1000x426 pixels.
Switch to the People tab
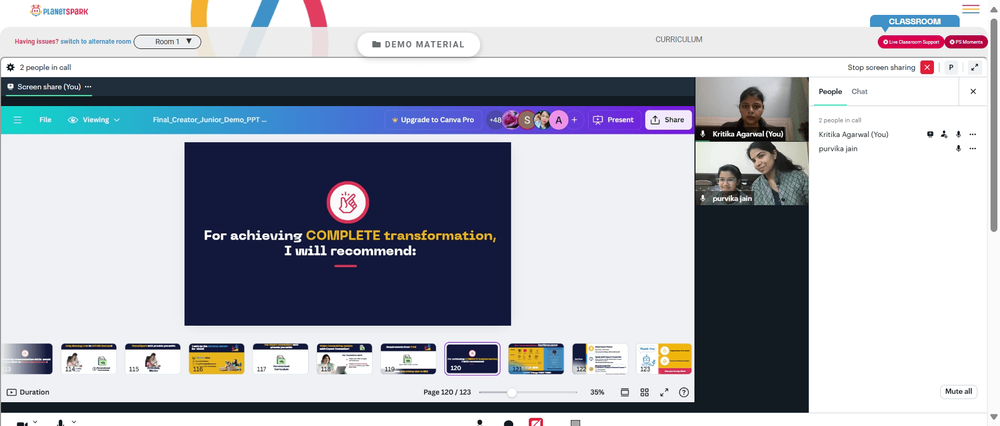coord(830,92)
